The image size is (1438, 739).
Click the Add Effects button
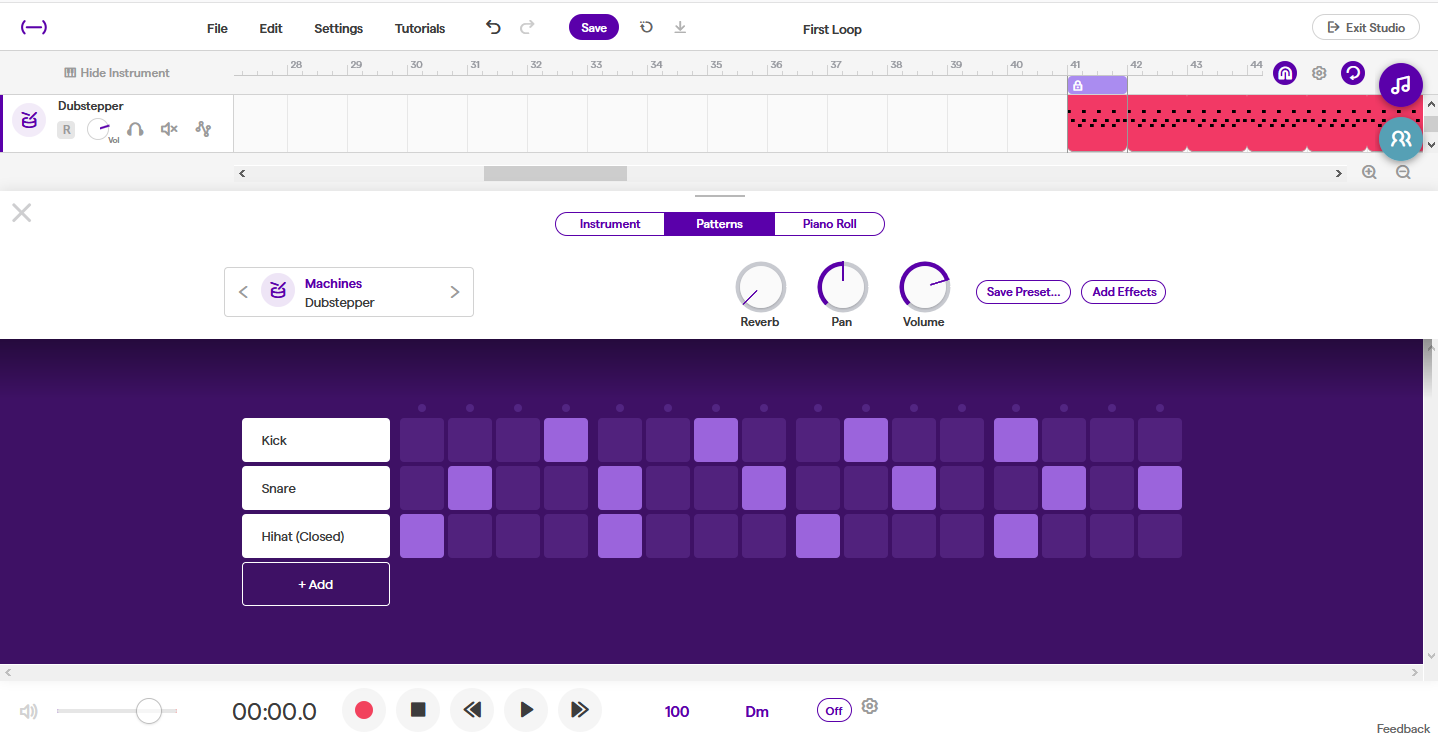(1123, 292)
